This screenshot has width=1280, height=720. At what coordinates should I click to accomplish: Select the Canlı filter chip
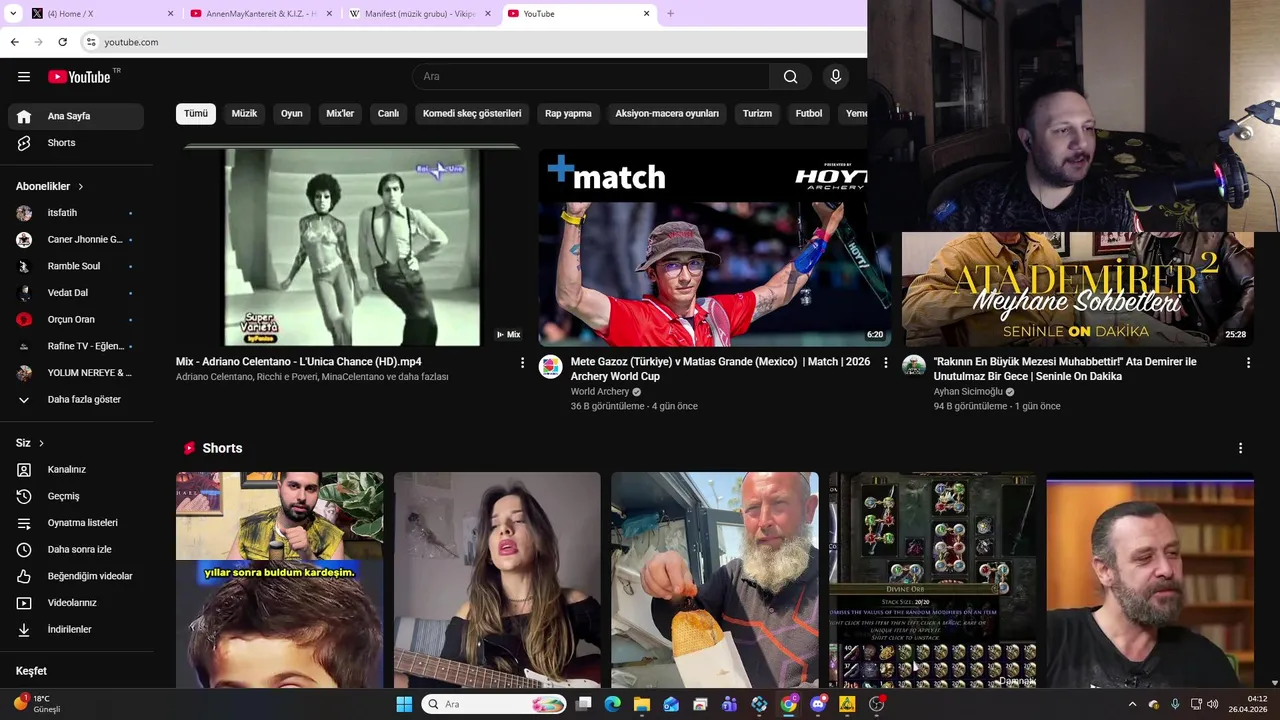(x=388, y=113)
